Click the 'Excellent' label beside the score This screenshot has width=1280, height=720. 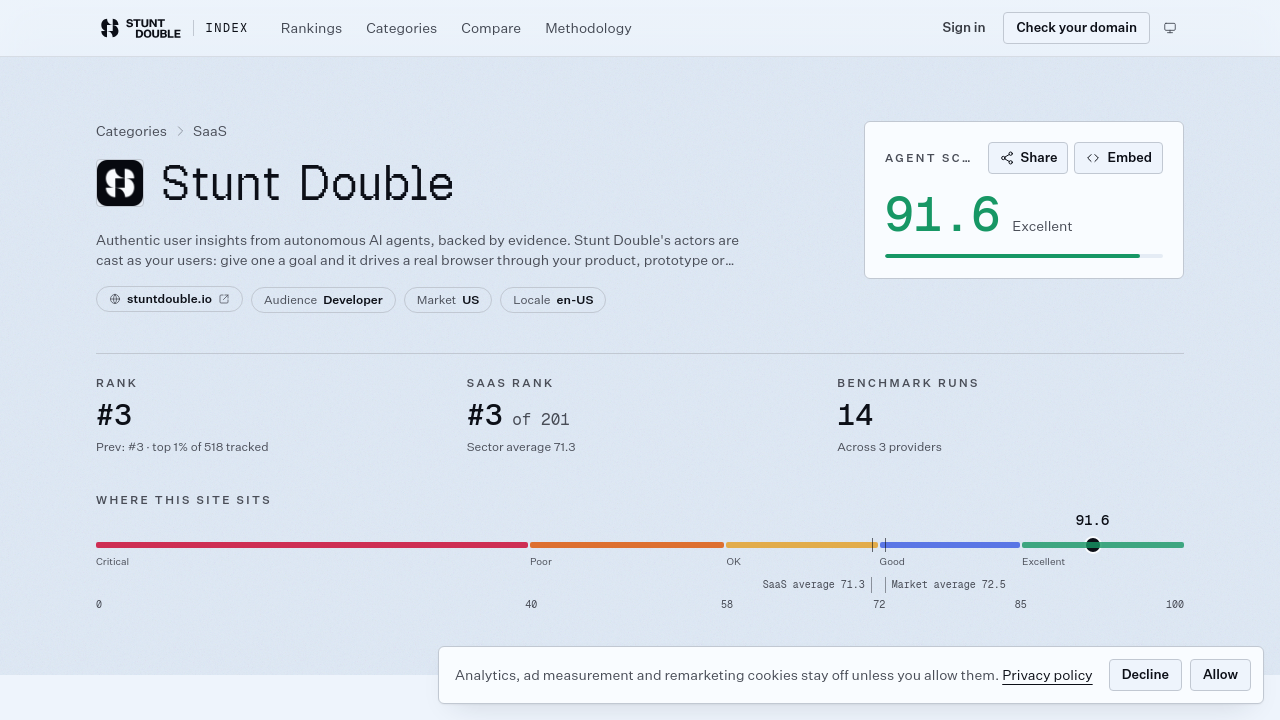pos(1042,227)
